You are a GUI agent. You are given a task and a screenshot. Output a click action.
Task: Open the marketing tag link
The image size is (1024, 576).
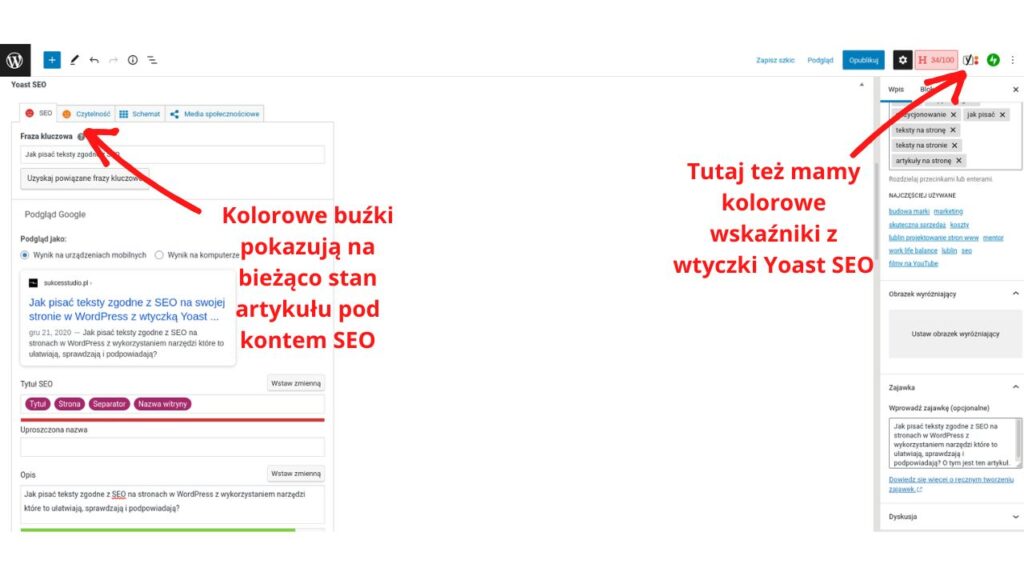tap(946, 211)
